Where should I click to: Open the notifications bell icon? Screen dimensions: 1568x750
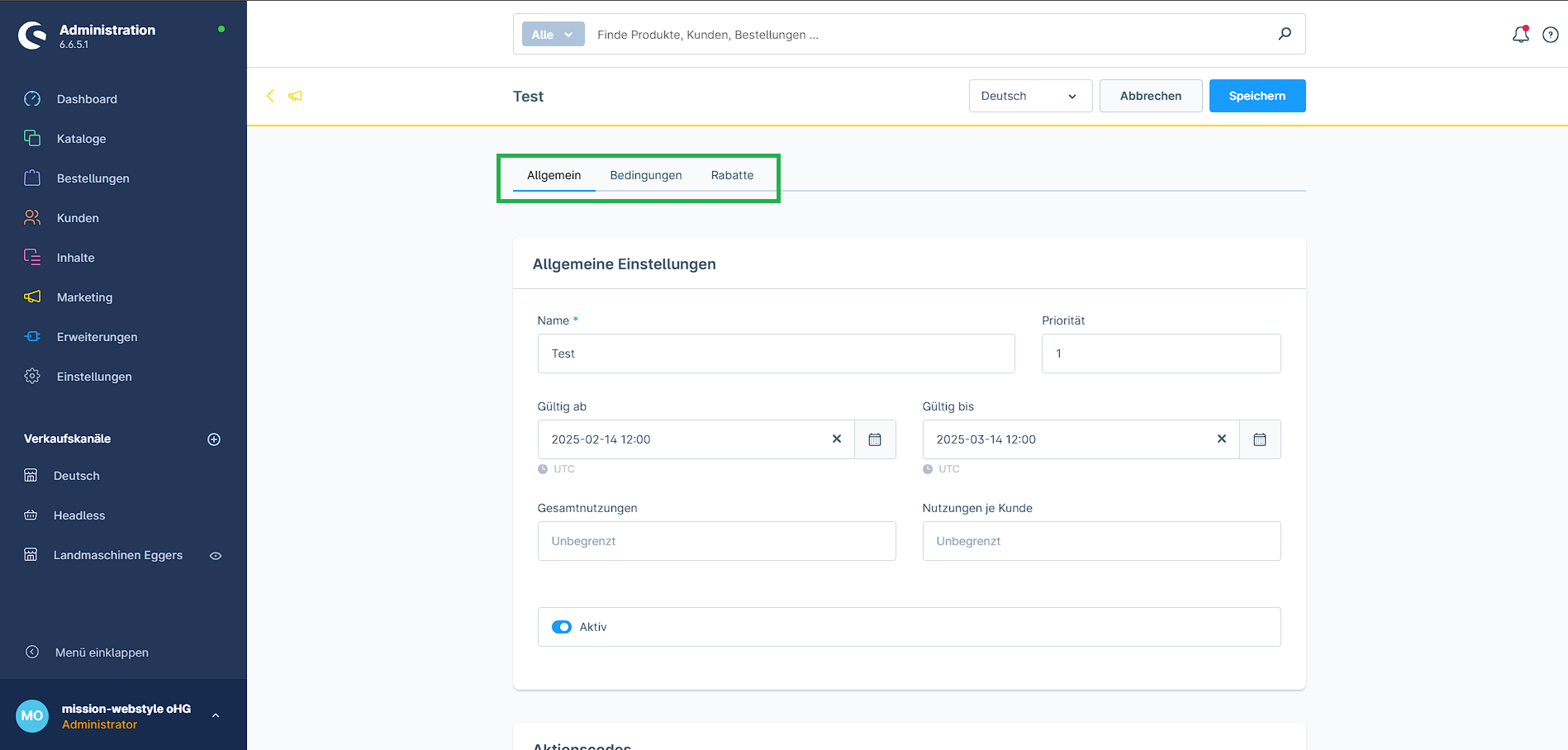(x=1520, y=35)
